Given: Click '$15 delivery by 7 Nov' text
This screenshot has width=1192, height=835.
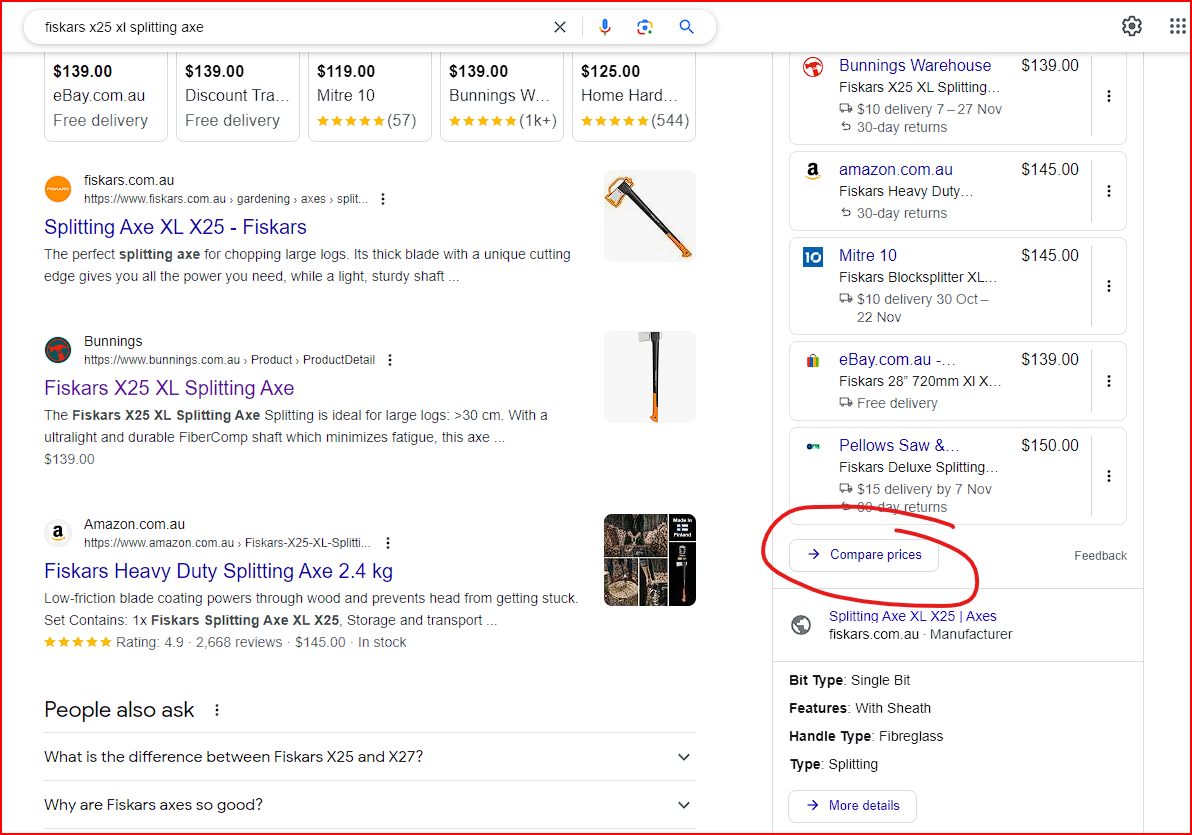Looking at the screenshot, I should point(924,490).
